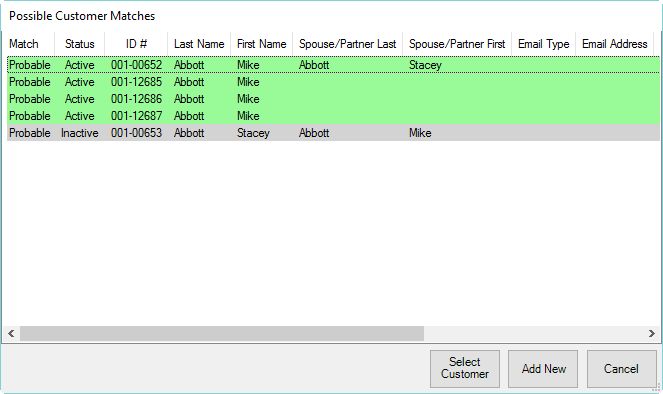
Task: Click the left scroll arrow
Action: tap(11, 334)
